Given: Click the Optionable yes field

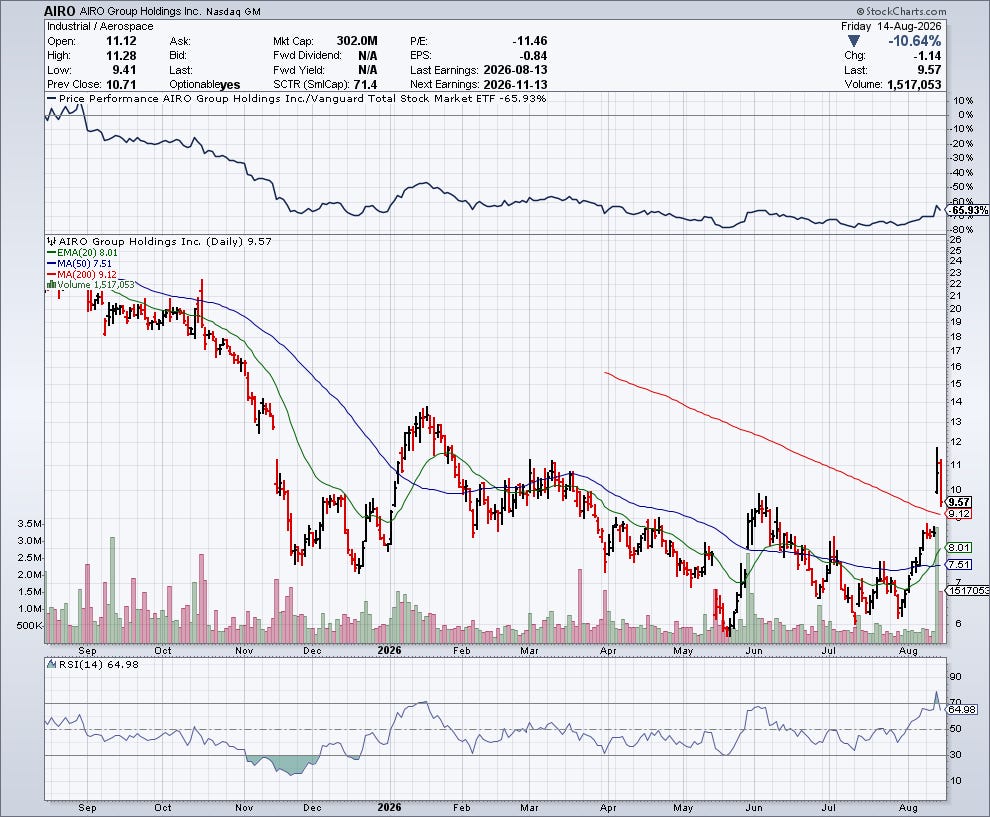Looking at the screenshot, I should point(205,84).
